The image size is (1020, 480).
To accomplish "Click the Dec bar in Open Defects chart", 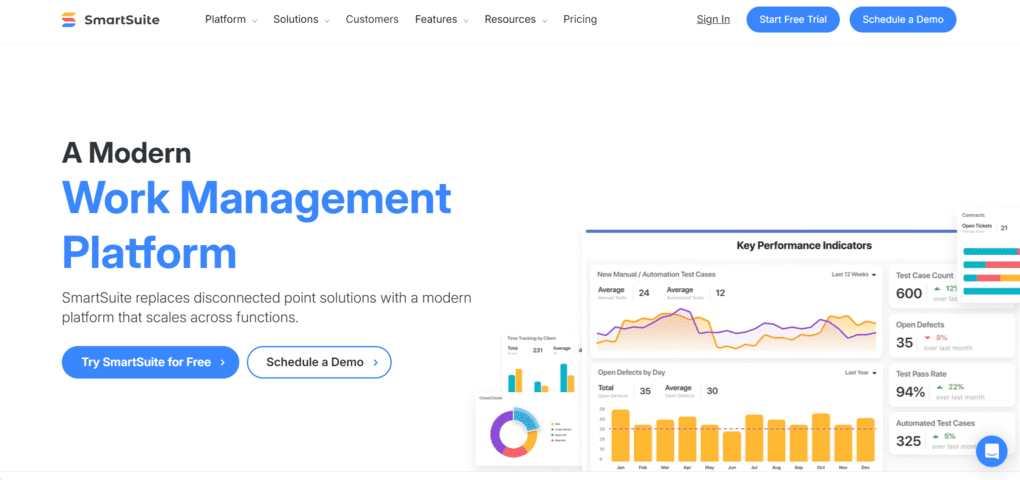I will click(865, 440).
